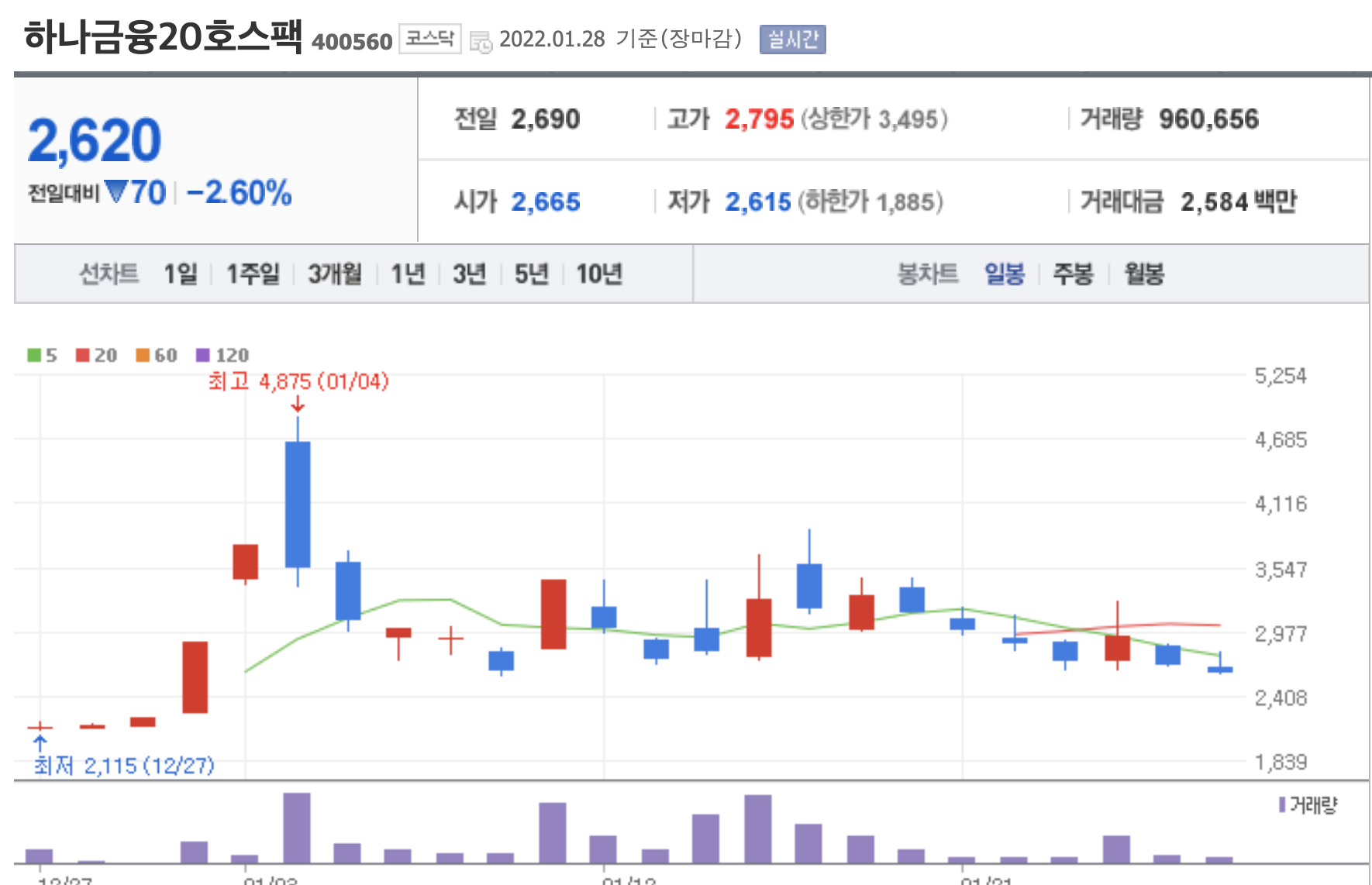Screen dimensions: 1372x885
Task: Click the tallest volume bar beside 01/03
Action: (297, 828)
